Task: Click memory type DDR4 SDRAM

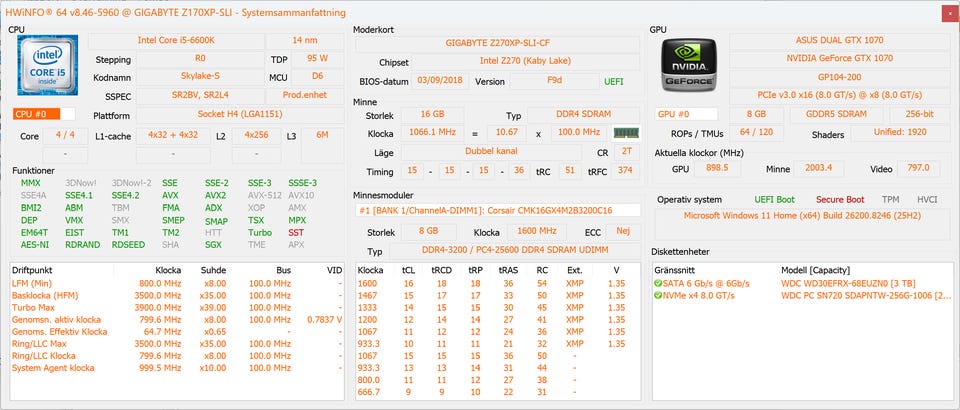Action: (x=583, y=114)
